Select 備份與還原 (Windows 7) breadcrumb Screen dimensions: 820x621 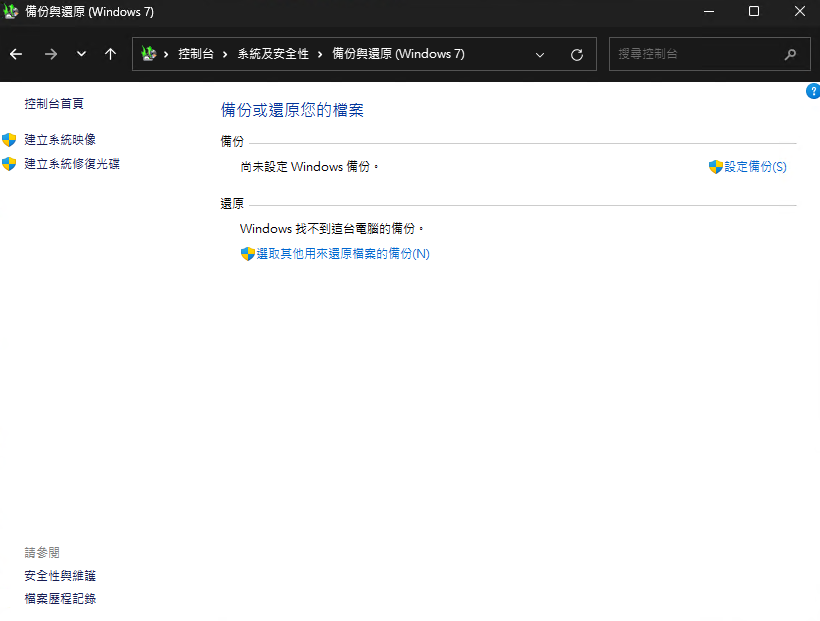tap(398, 54)
